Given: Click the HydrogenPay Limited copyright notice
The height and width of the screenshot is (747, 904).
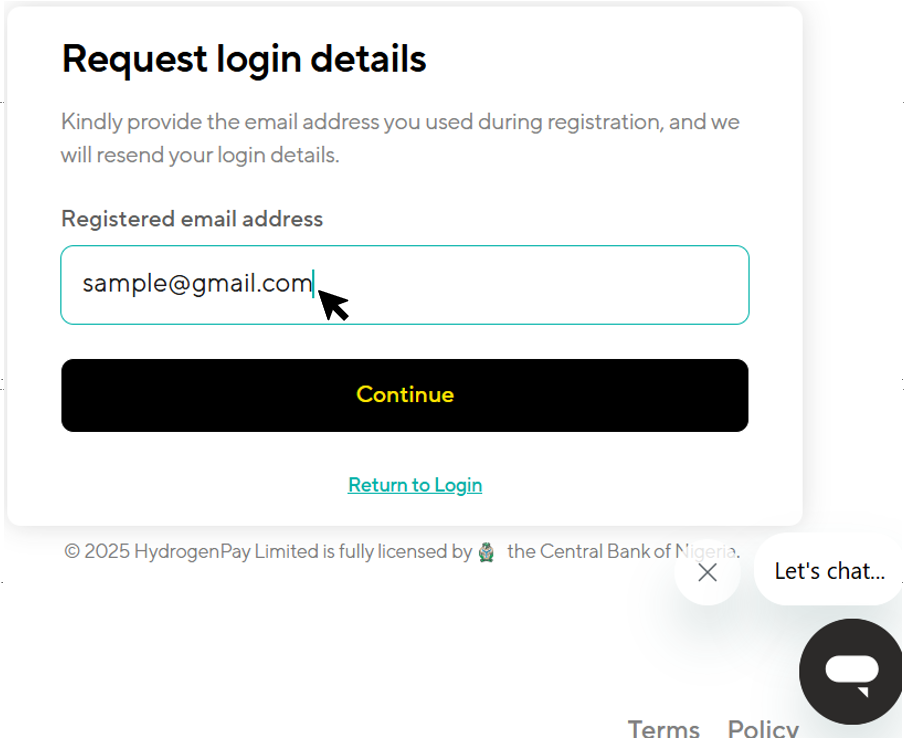Looking at the screenshot, I should click(x=402, y=552).
